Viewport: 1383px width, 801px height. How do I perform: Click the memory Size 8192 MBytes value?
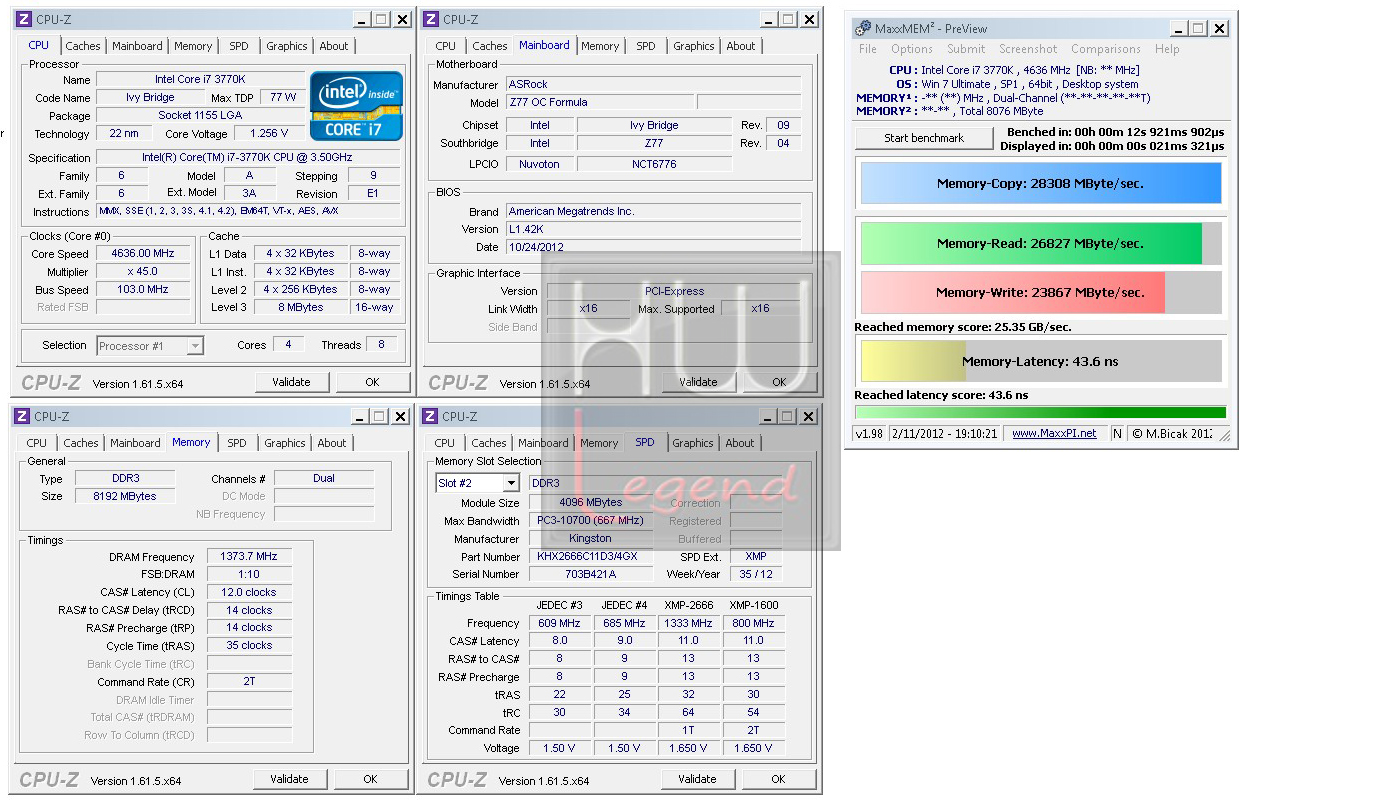pos(125,496)
